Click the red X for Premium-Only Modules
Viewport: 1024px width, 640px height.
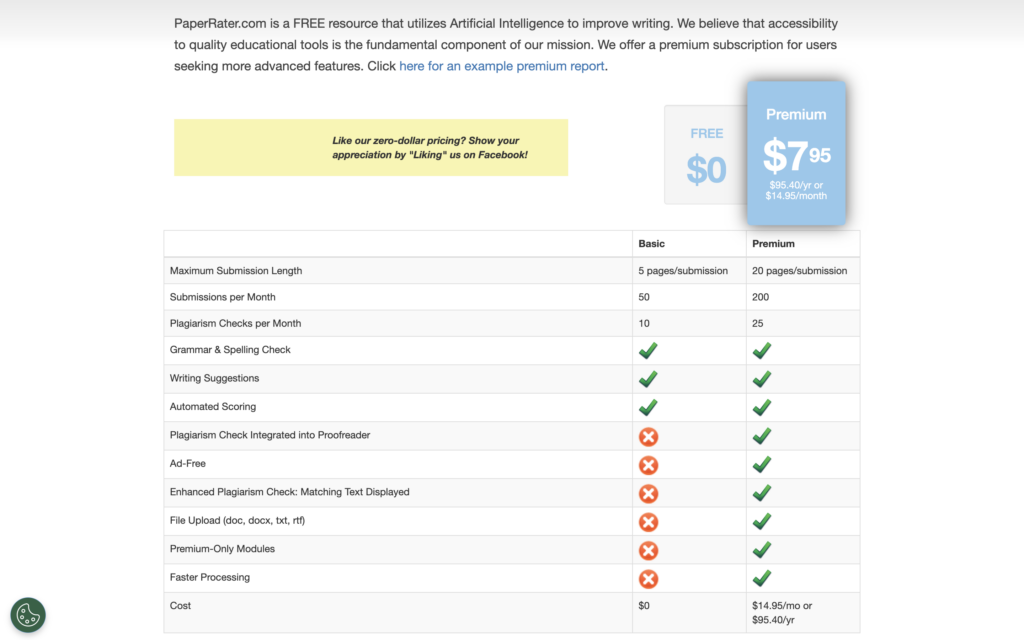[x=648, y=550]
